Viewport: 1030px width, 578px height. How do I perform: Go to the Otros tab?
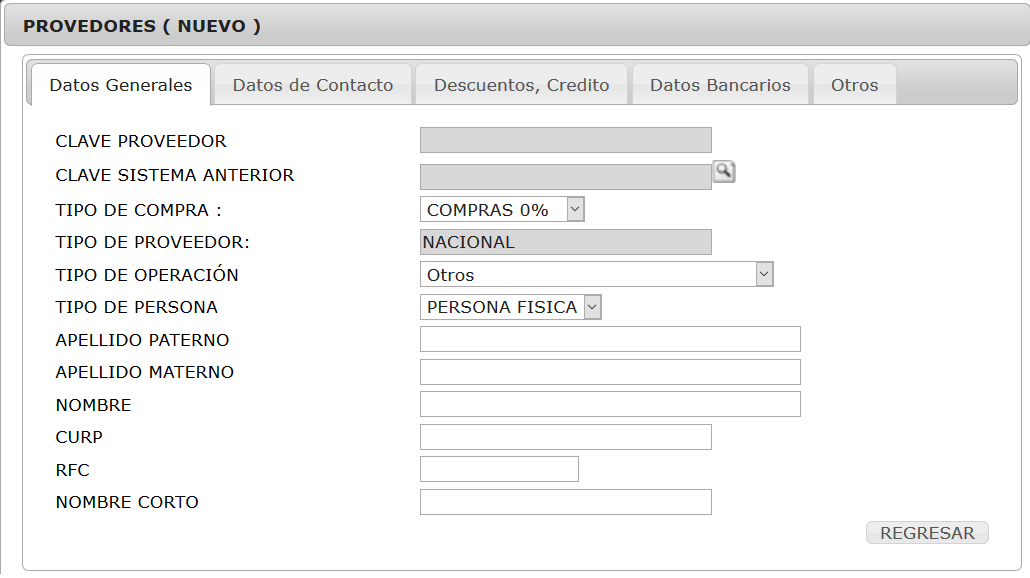coord(855,85)
